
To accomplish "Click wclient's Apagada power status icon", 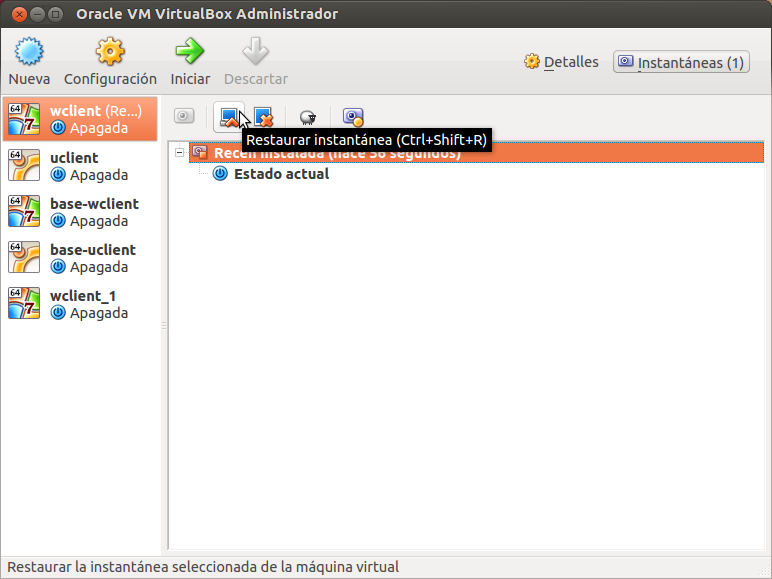I will [x=58, y=128].
